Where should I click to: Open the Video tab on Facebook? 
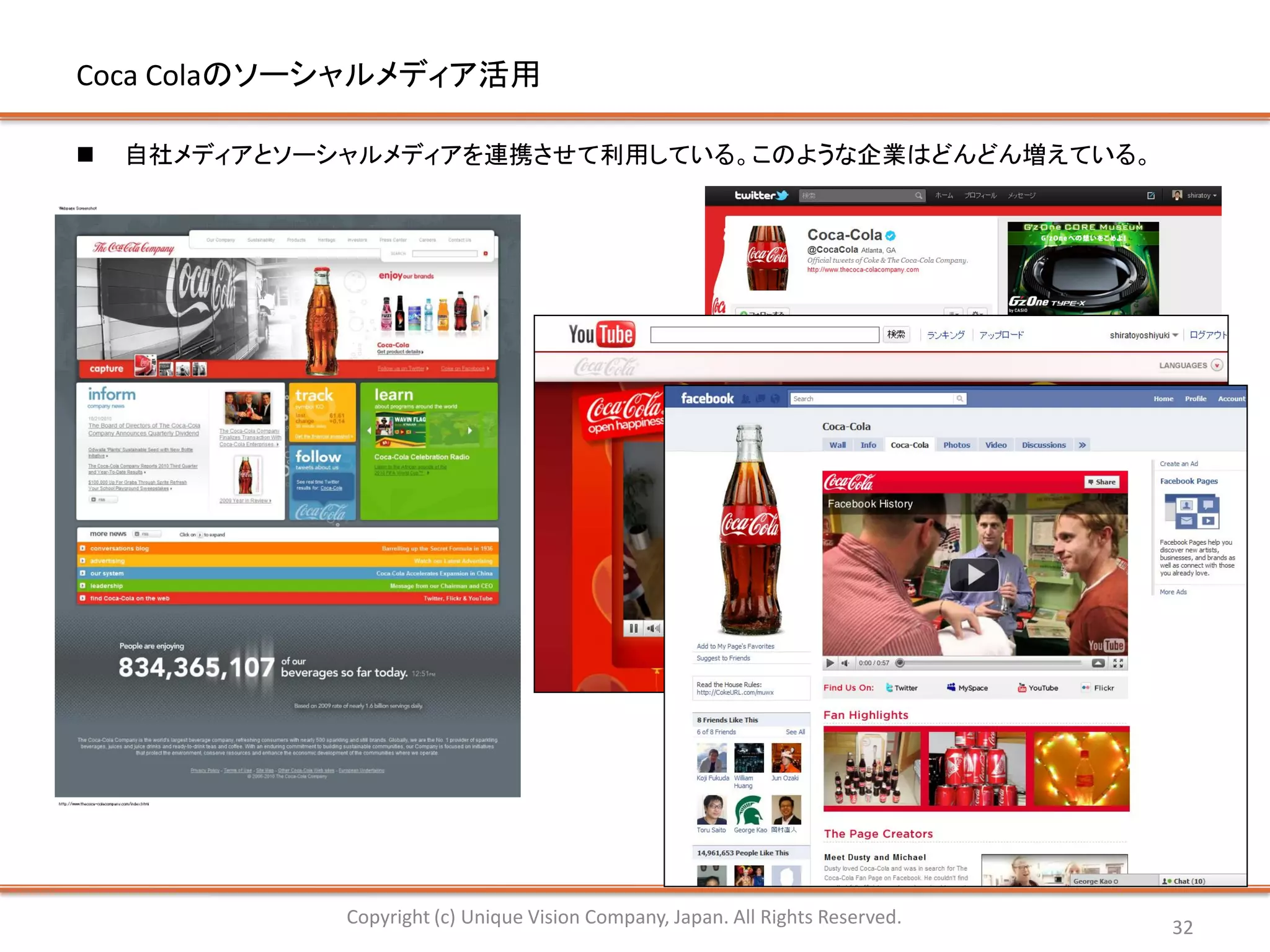click(996, 445)
